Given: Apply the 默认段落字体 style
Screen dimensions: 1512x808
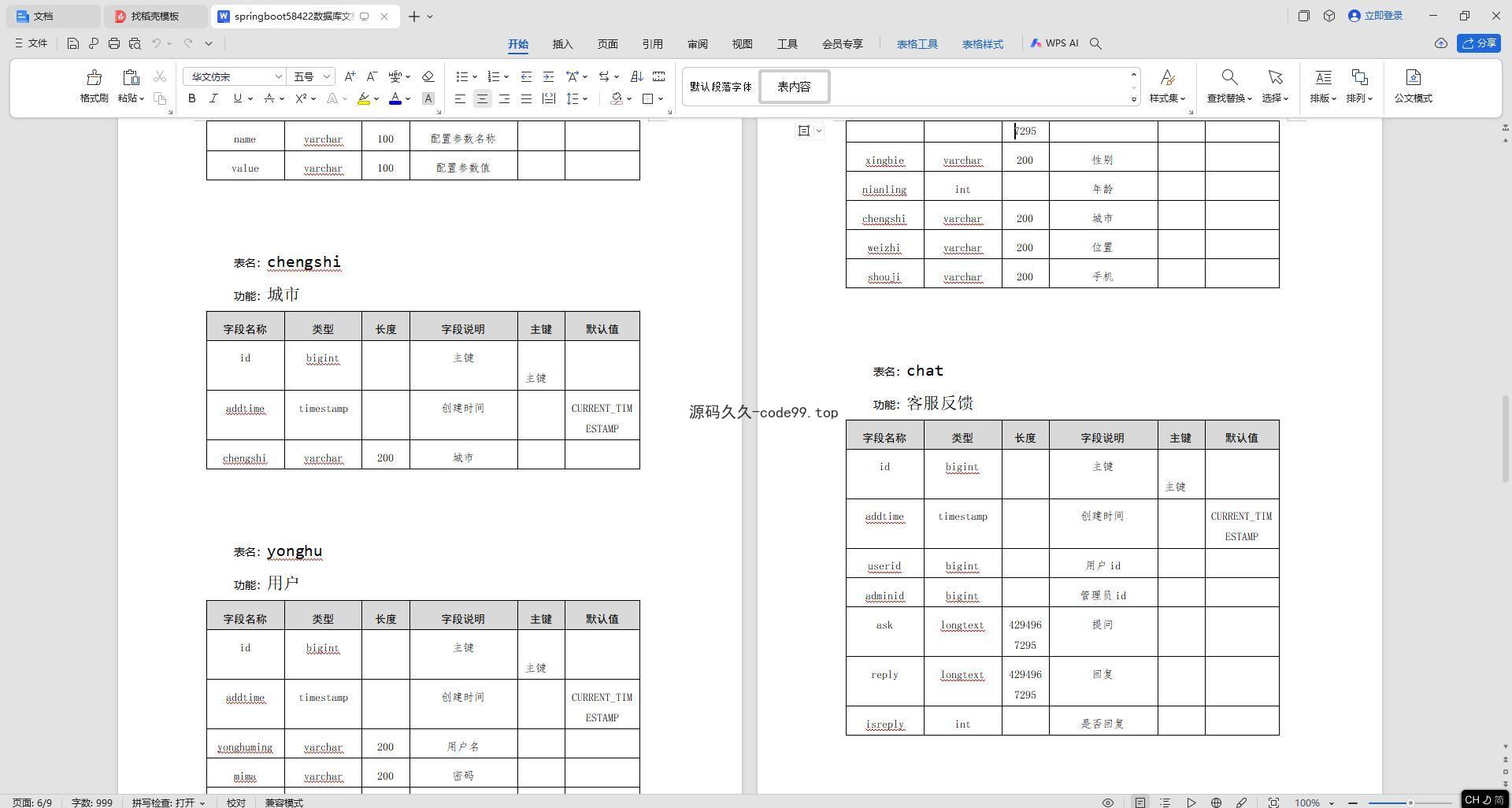Looking at the screenshot, I should click(x=721, y=87).
